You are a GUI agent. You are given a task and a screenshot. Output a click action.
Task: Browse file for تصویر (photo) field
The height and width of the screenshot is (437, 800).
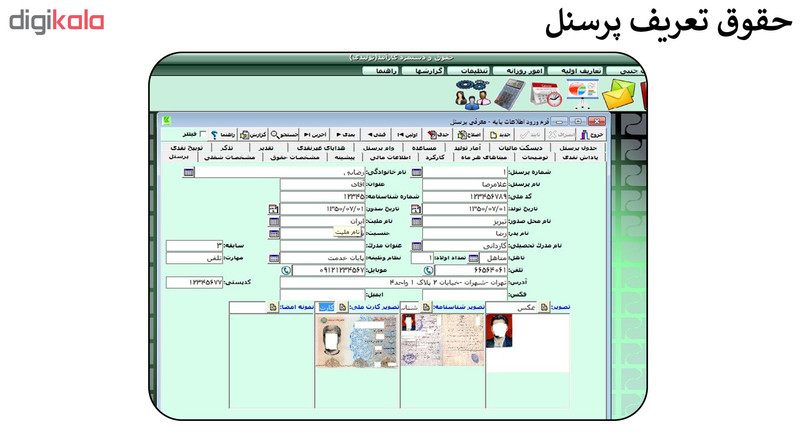(x=544, y=307)
